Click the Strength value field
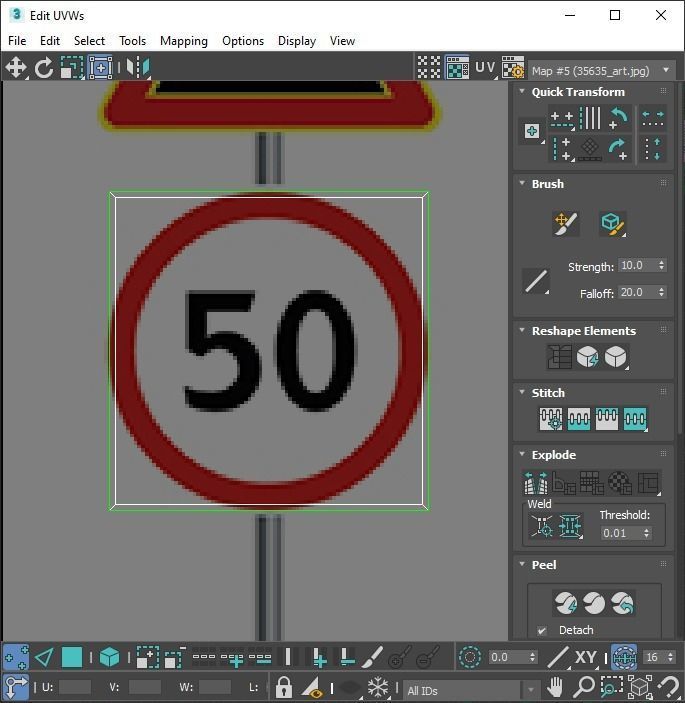This screenshot has width=685, height=703. pyautogui.click(x=637, y=265)
